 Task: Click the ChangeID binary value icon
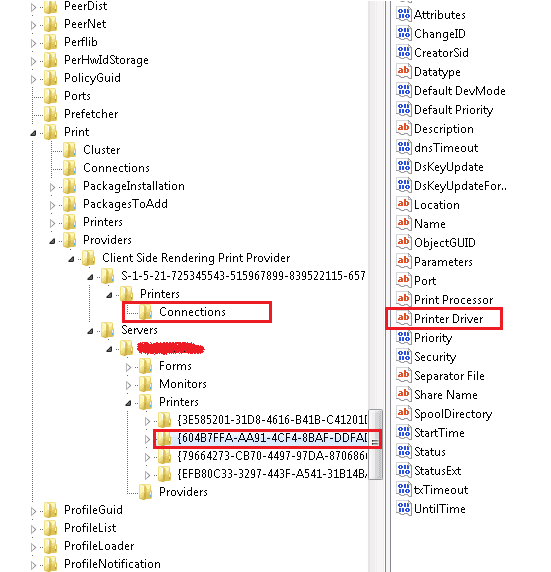[x=404, y=33]
